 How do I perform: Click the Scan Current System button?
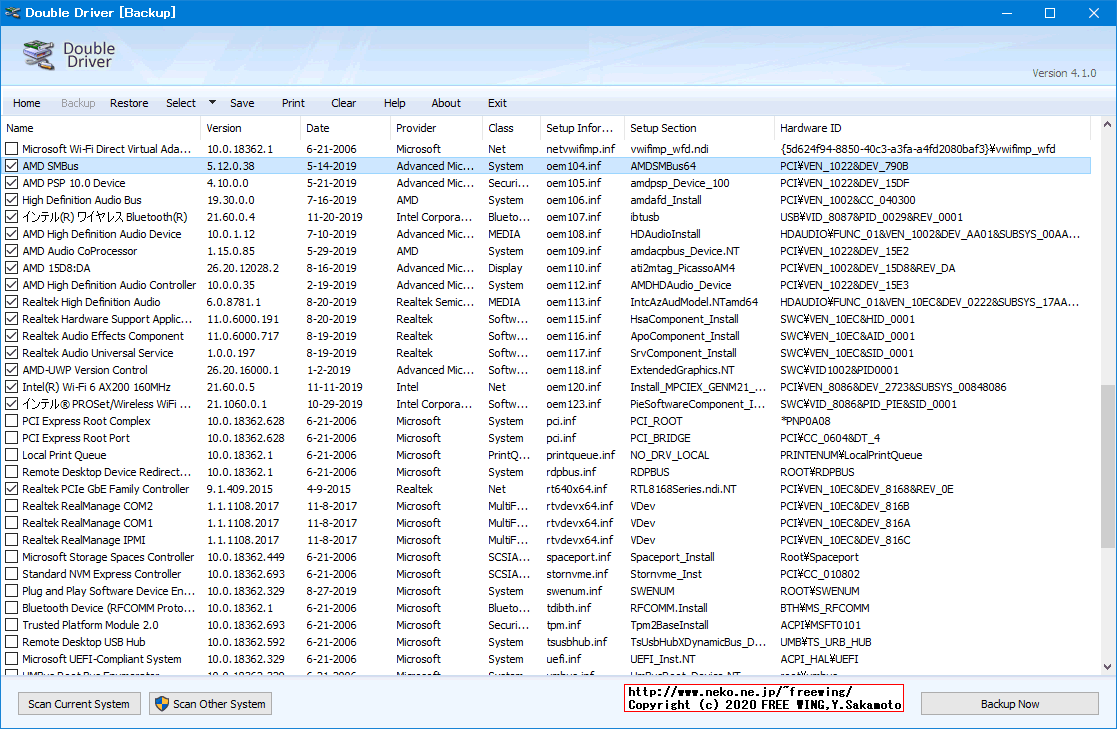[x=79, y=704]
